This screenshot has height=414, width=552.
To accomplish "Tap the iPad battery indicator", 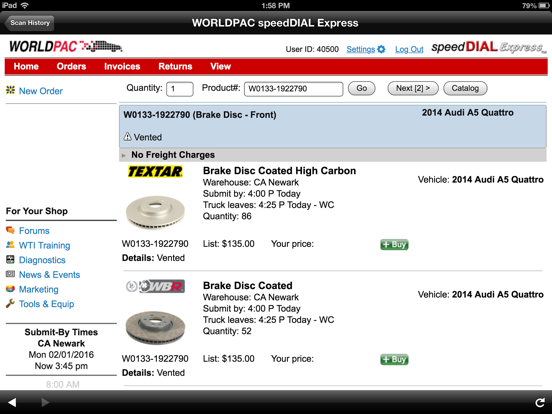I will (544, 6).
